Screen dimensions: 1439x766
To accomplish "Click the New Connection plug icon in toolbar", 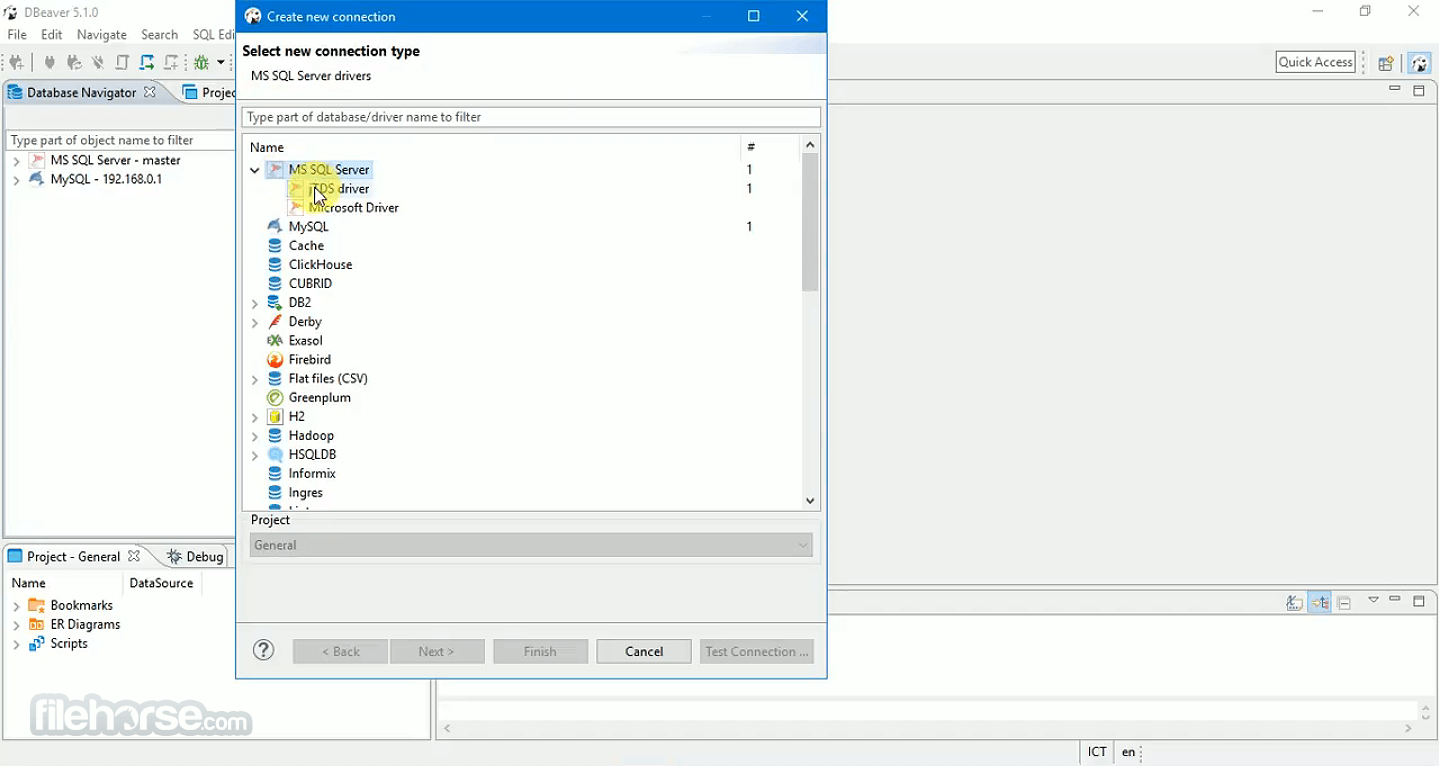I will tap(16, 62).
